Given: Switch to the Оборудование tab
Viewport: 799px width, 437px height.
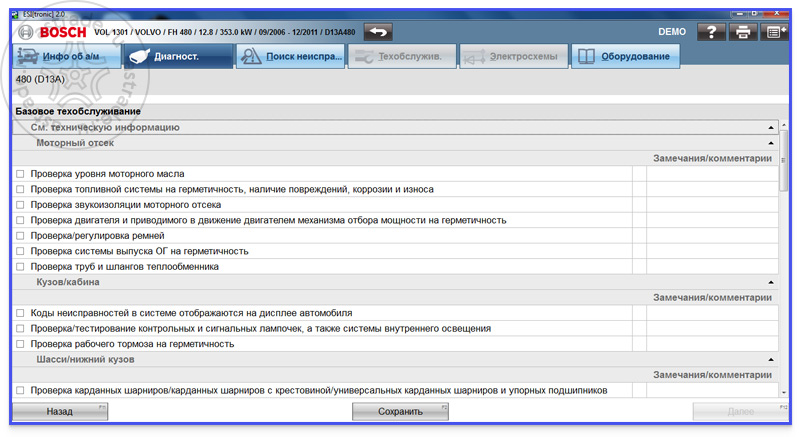Looking at the screenshot, I should click(x=625, y=56).
